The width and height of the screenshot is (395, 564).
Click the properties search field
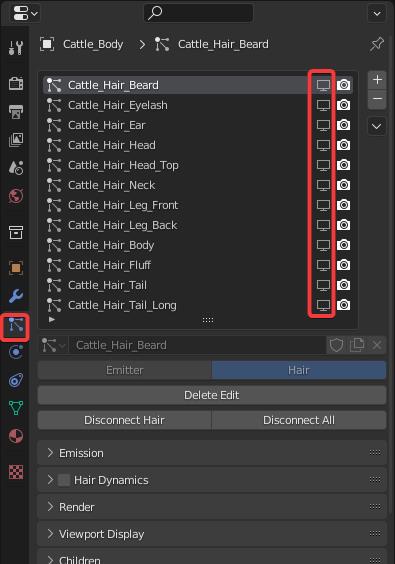pos(198,13)
